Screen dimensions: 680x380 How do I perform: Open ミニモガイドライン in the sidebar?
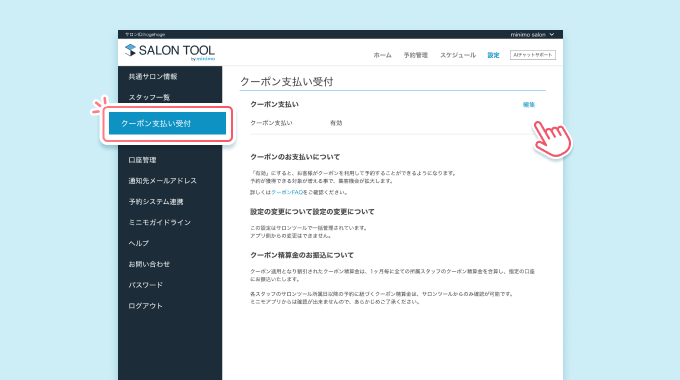coord(159,223)
